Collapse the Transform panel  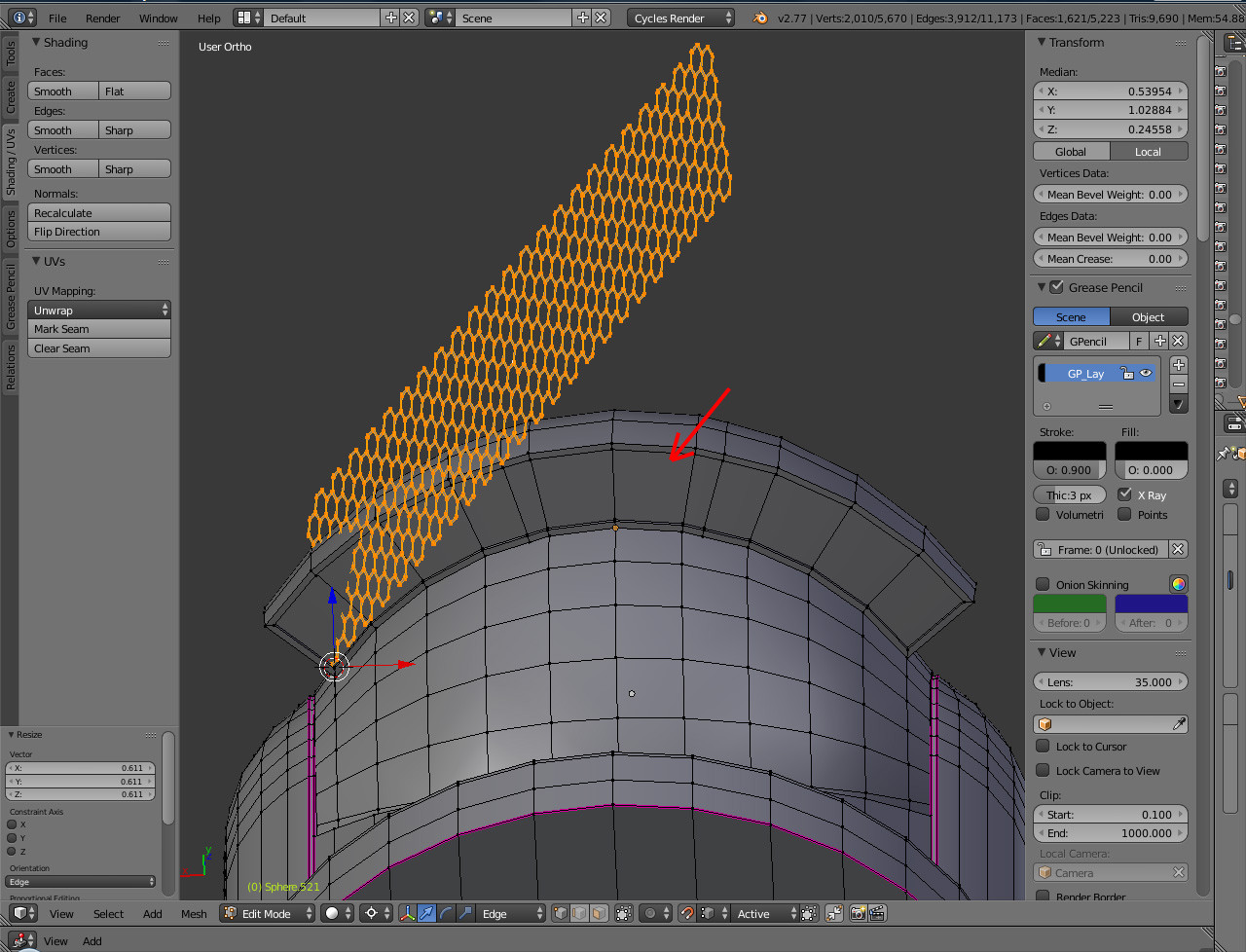pyautogui.click(x=1042, y=42)
